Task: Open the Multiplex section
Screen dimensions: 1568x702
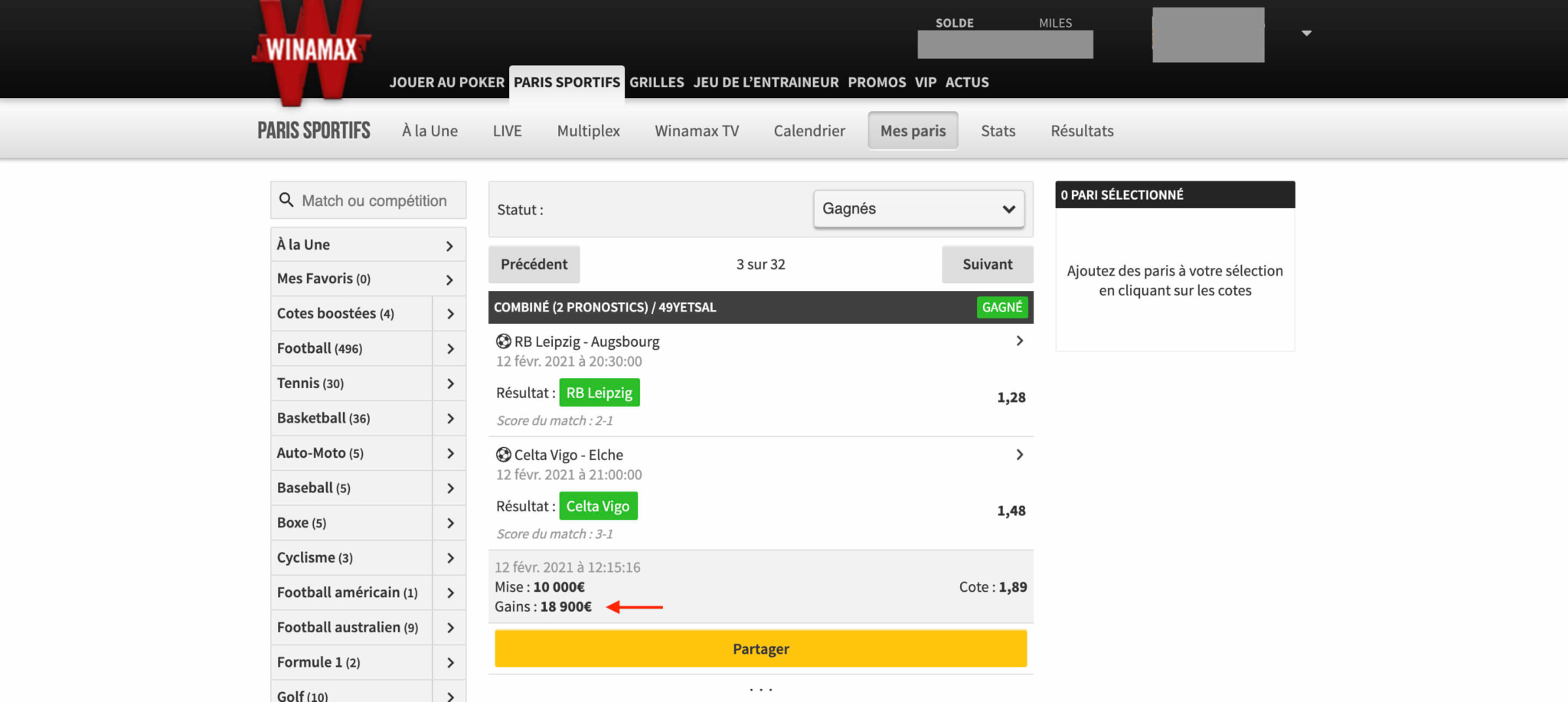Action: click(x=588, y=131)
